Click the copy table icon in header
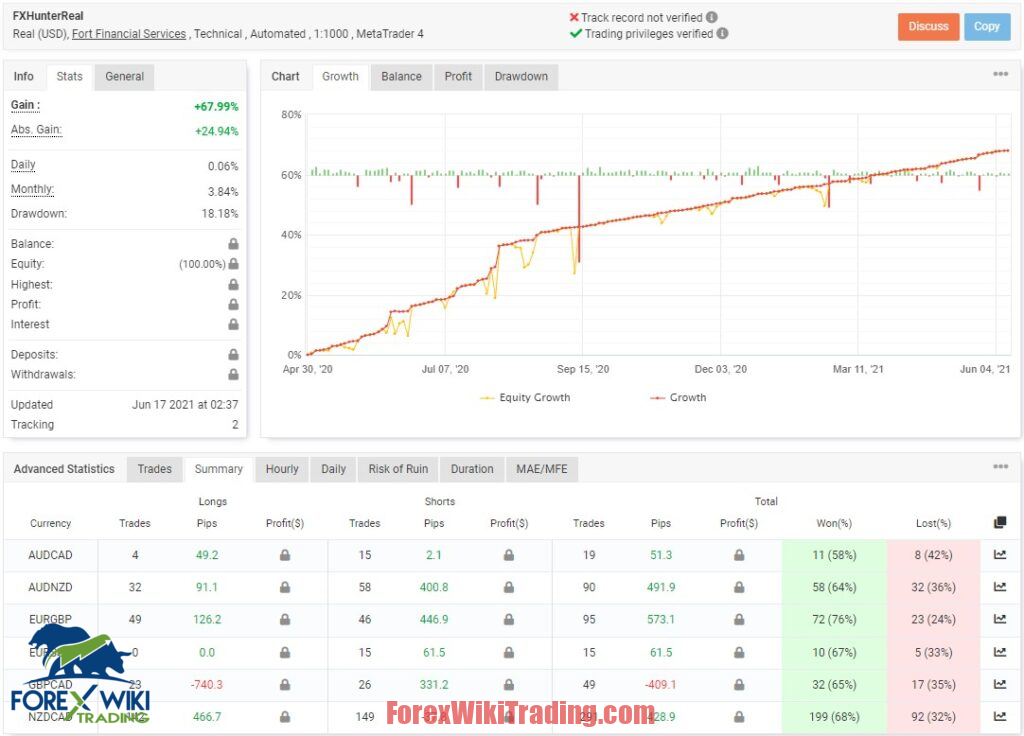1024x736 pixels. (1000, 522)
